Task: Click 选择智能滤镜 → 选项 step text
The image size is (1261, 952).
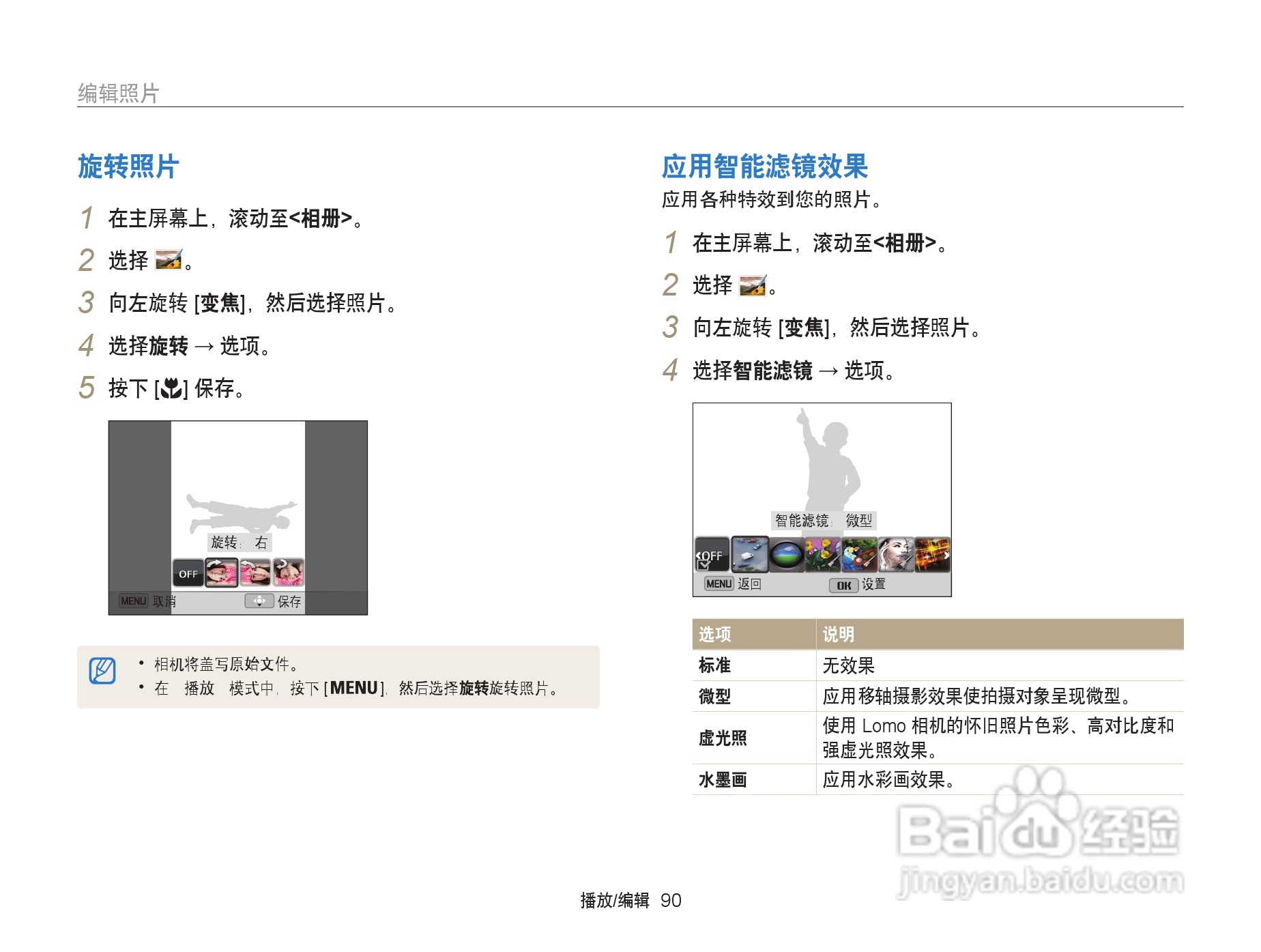Action: click(795, 371)
